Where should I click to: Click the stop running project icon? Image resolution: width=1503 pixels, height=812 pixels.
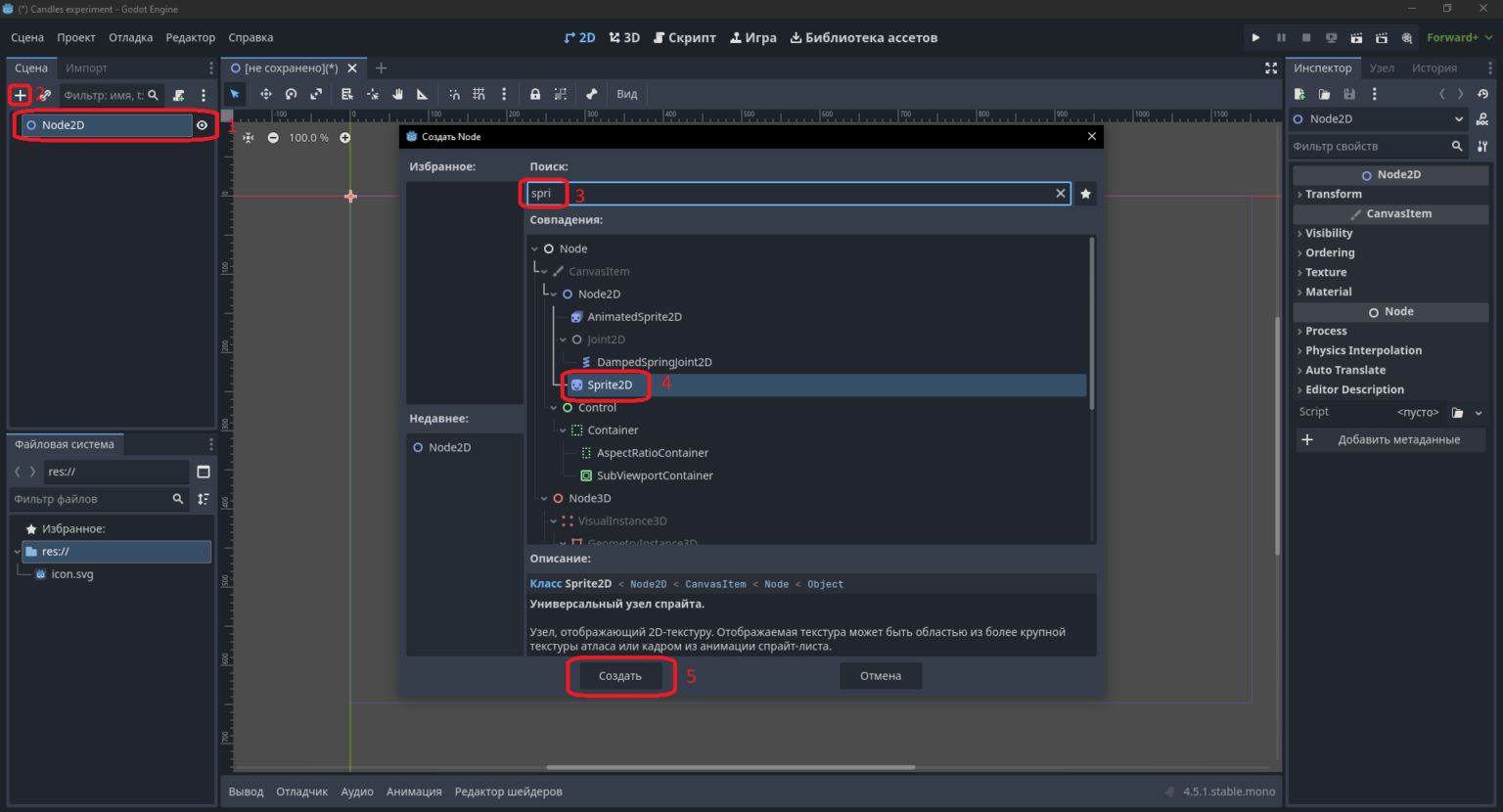pyautogui.click(x=1306, y=37)
